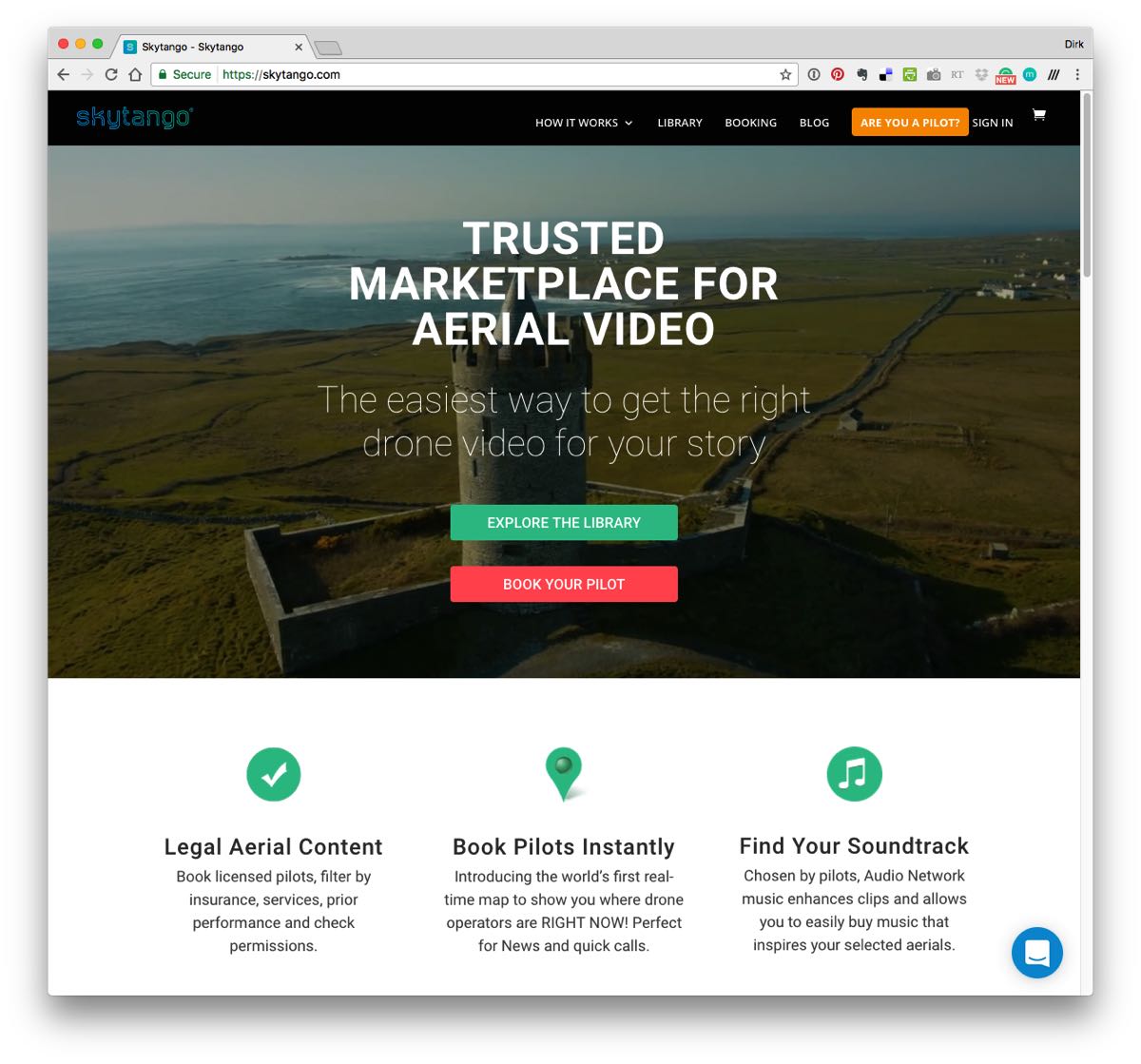This screenshot has height=1064, width=1141.
Task: Click the Are You A Pilot button
Action: (910, 122)
